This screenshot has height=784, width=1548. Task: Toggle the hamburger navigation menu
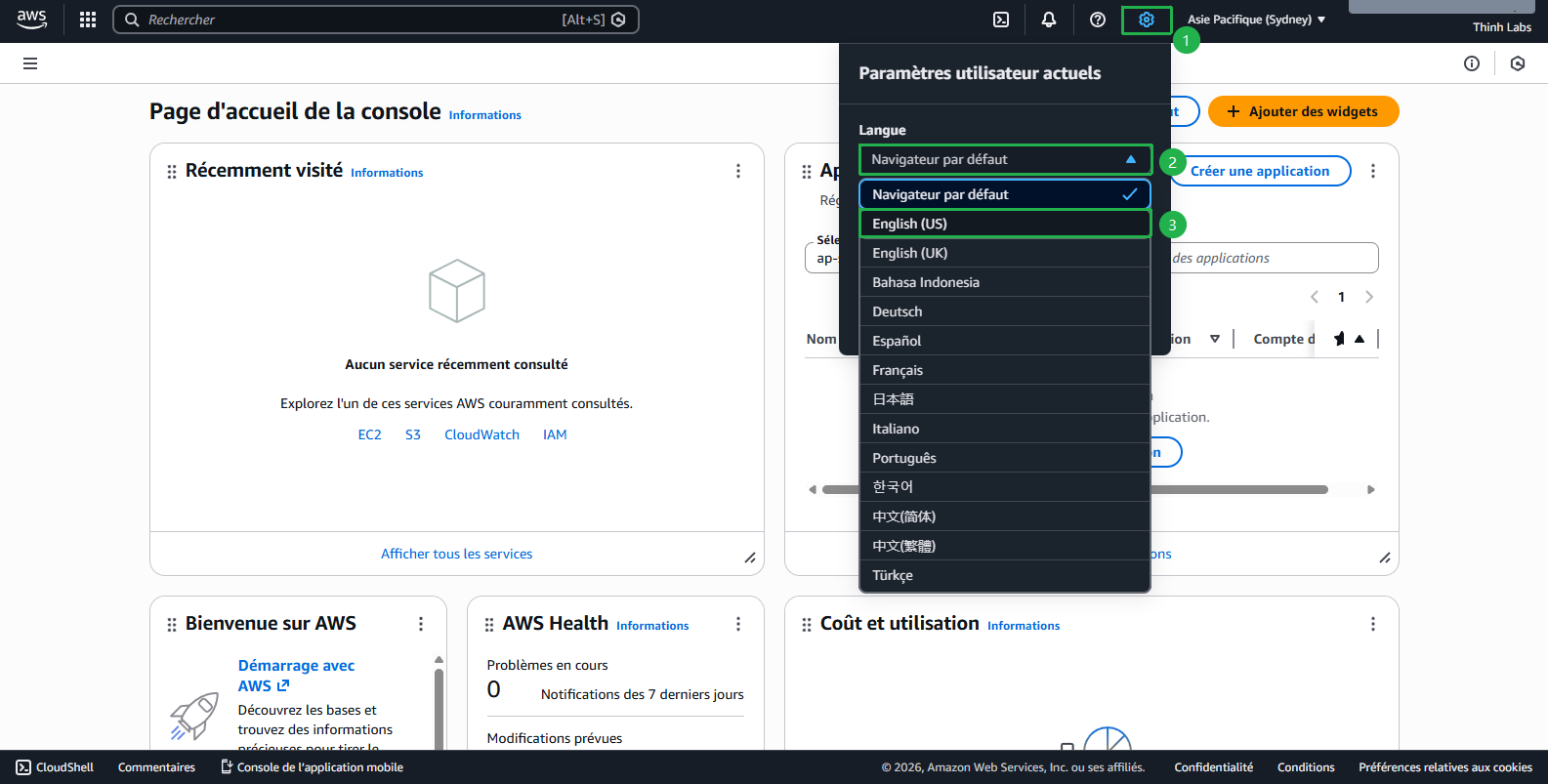(x=30, y=63)
